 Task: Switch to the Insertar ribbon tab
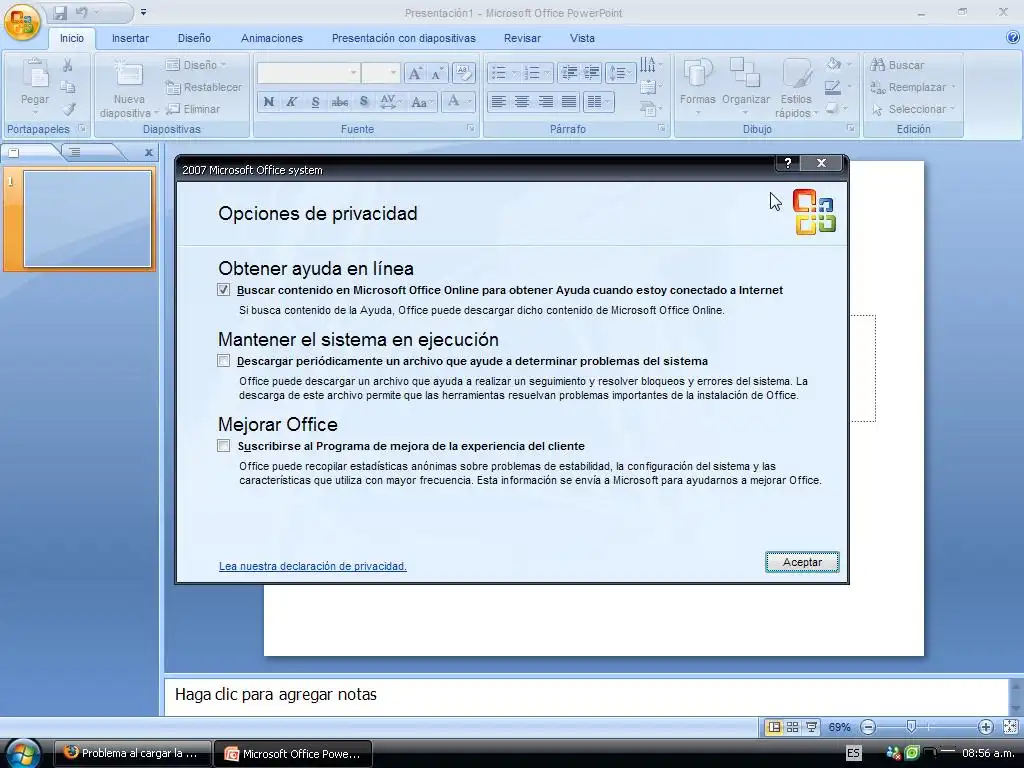pos(130,38)
